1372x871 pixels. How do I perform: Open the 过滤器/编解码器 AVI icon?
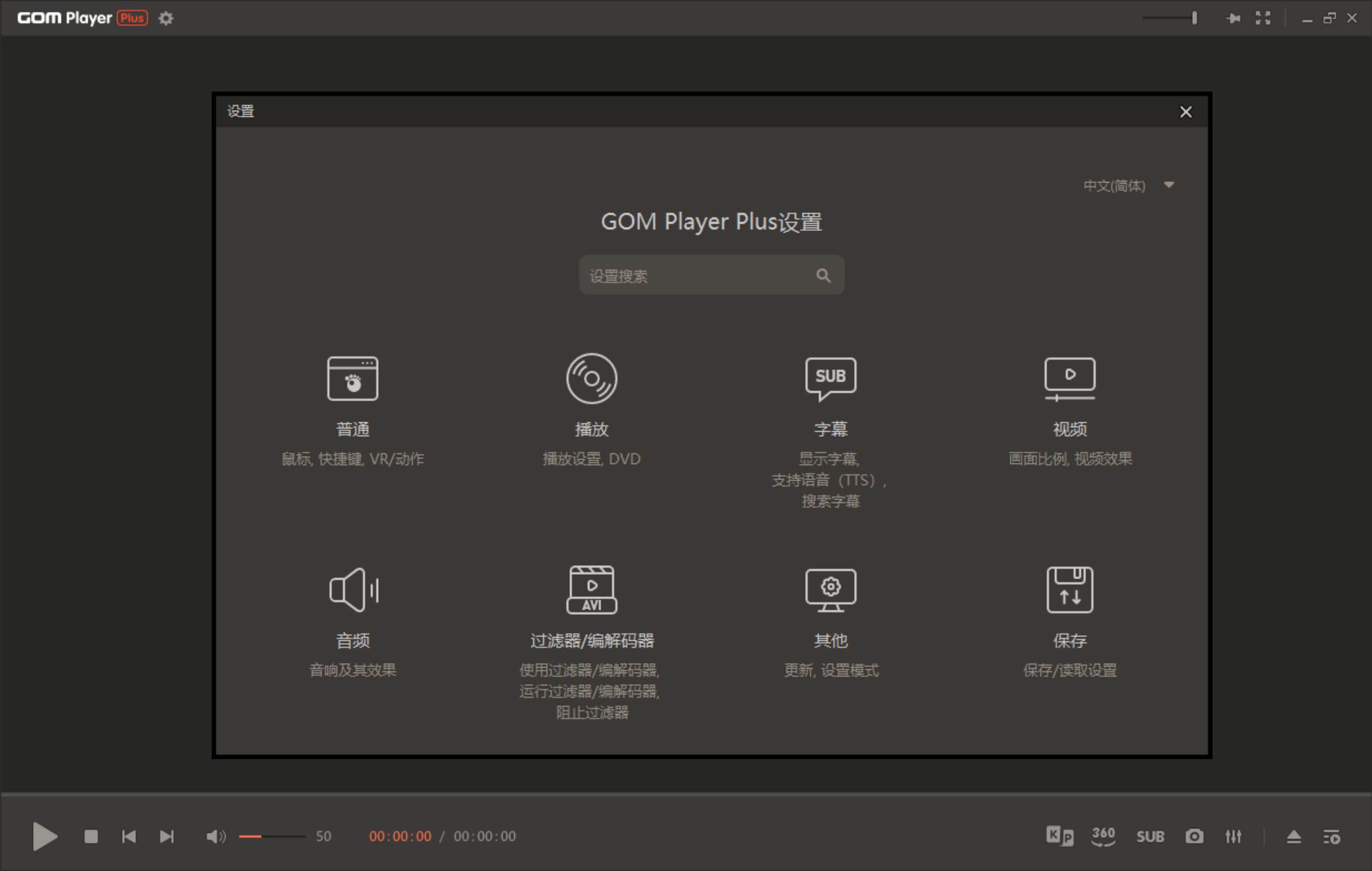coord(592,589)
